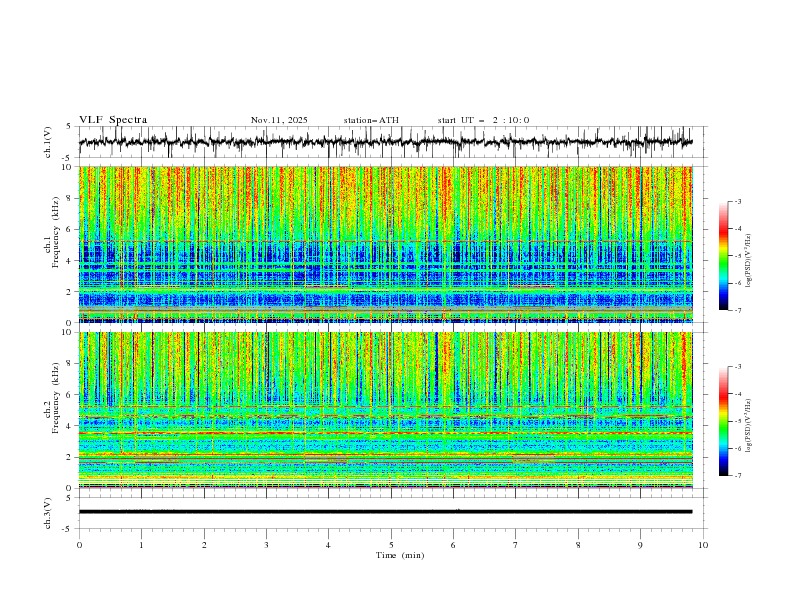
Task: Click the time axis tick label "6"
Action: (453, 545)
